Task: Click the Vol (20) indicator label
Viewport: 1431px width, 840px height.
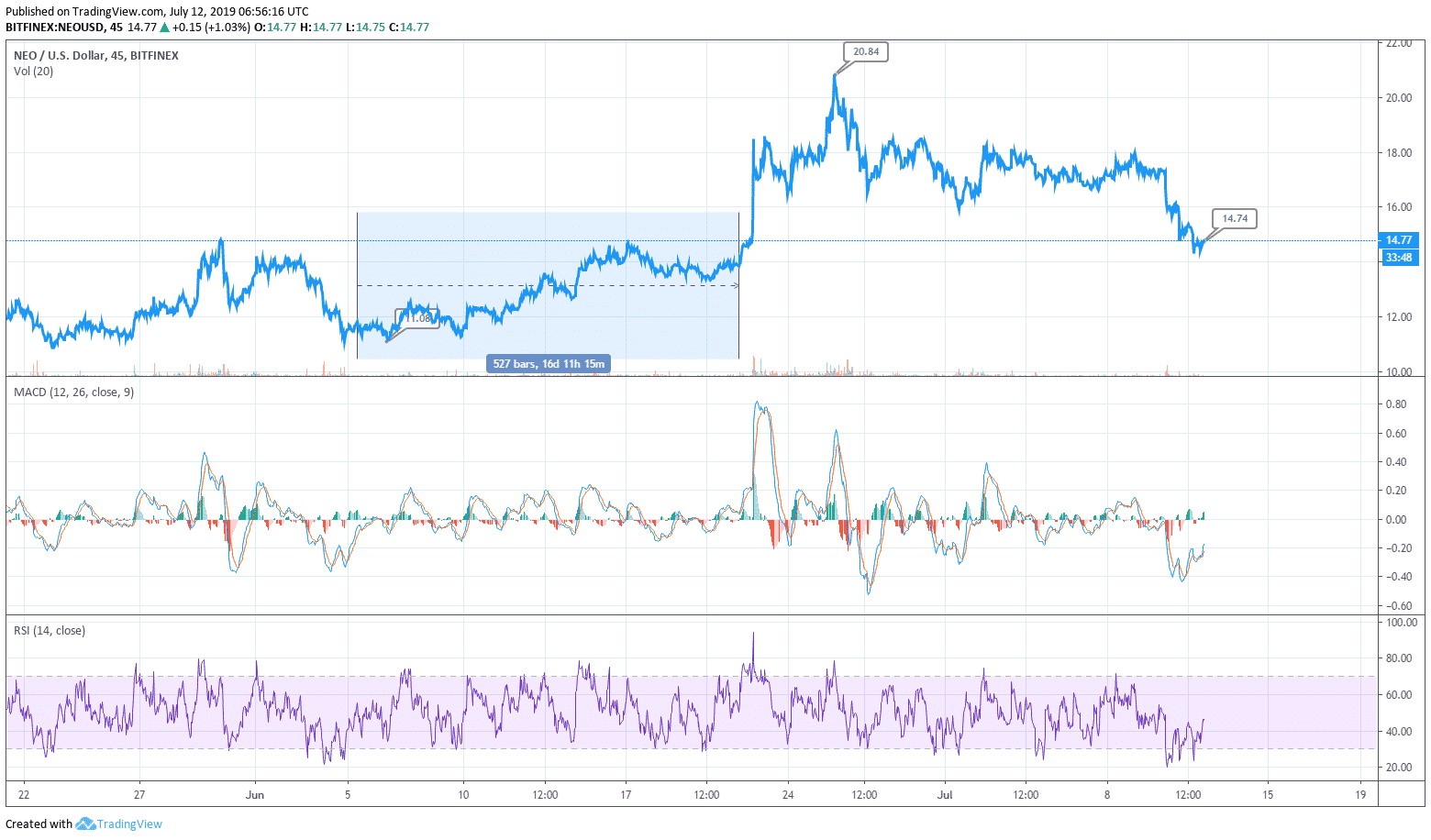Action: (x=34, y=72)
